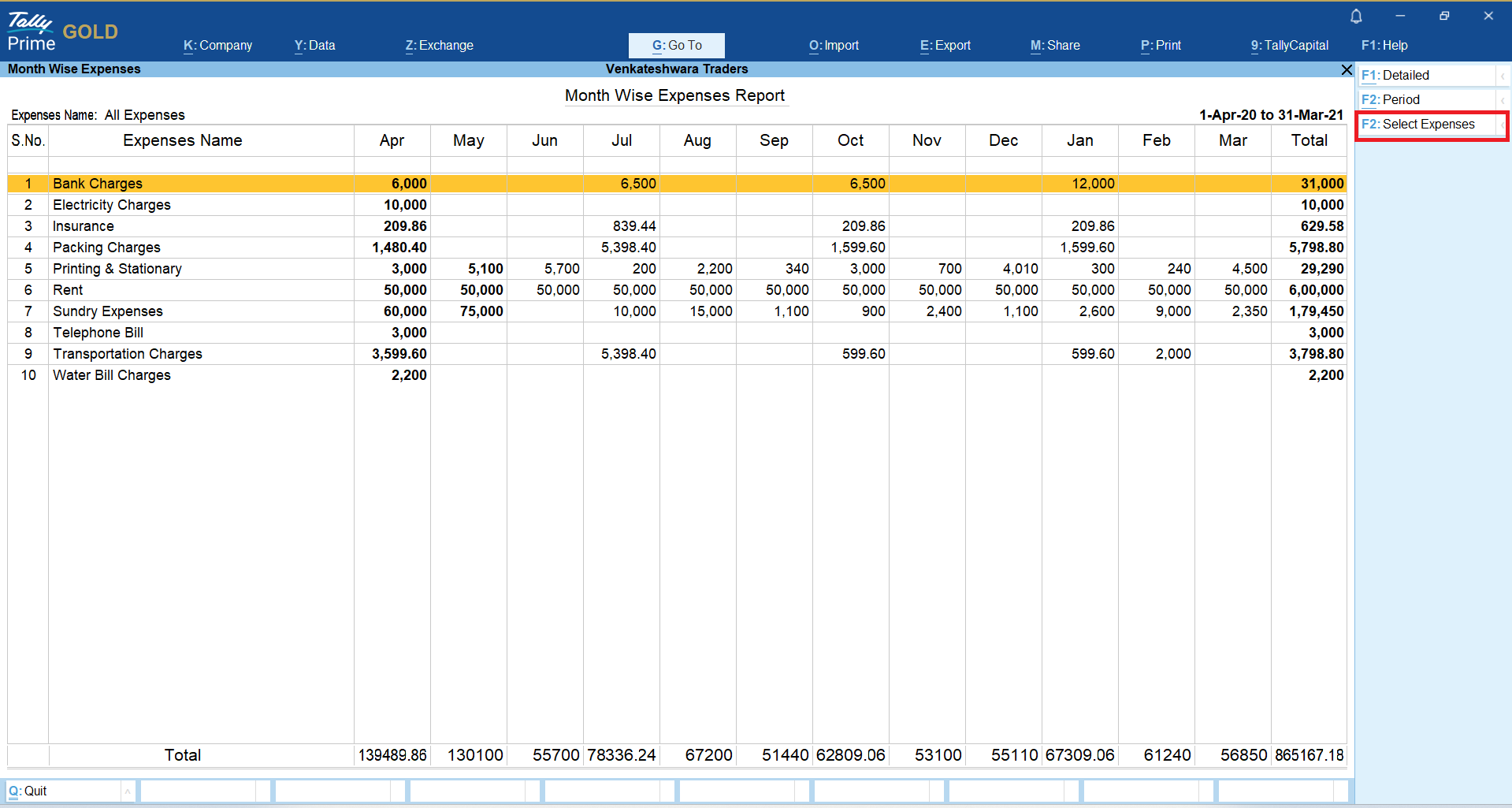Image resolution: width=1512 pixels, height=808 pixels.
Task: Expand the arrow beside Quit button
Action: [x=128, y=791]
